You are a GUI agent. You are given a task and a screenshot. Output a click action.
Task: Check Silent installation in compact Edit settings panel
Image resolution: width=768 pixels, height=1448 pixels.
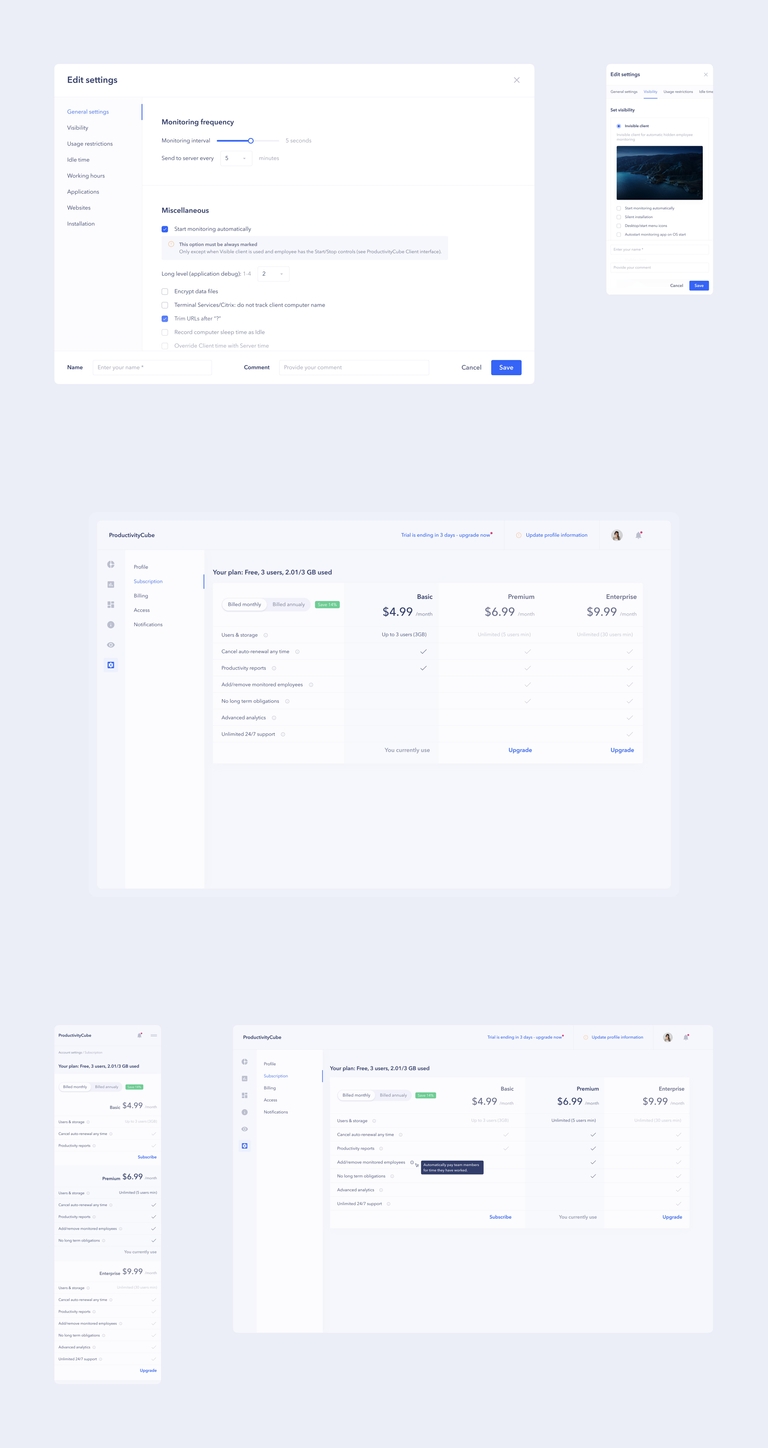(x=619, y=217)
